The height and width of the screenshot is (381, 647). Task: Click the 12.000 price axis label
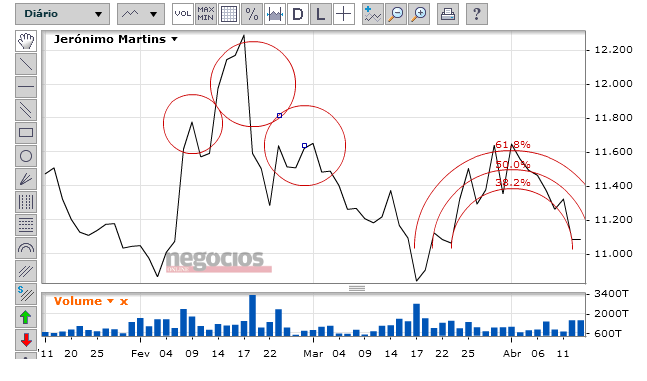point(613,84)
